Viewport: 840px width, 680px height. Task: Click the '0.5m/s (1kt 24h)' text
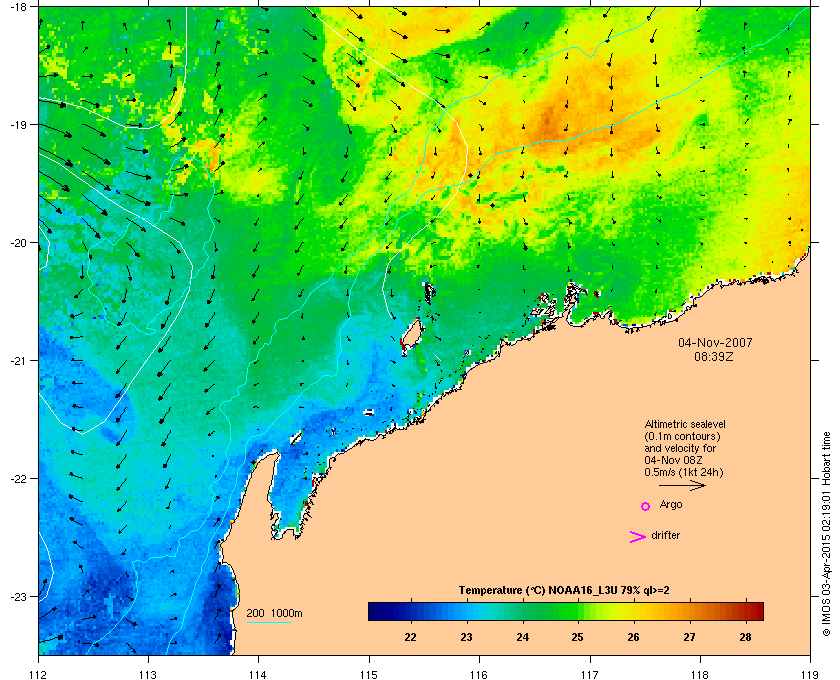pos(684,473)
